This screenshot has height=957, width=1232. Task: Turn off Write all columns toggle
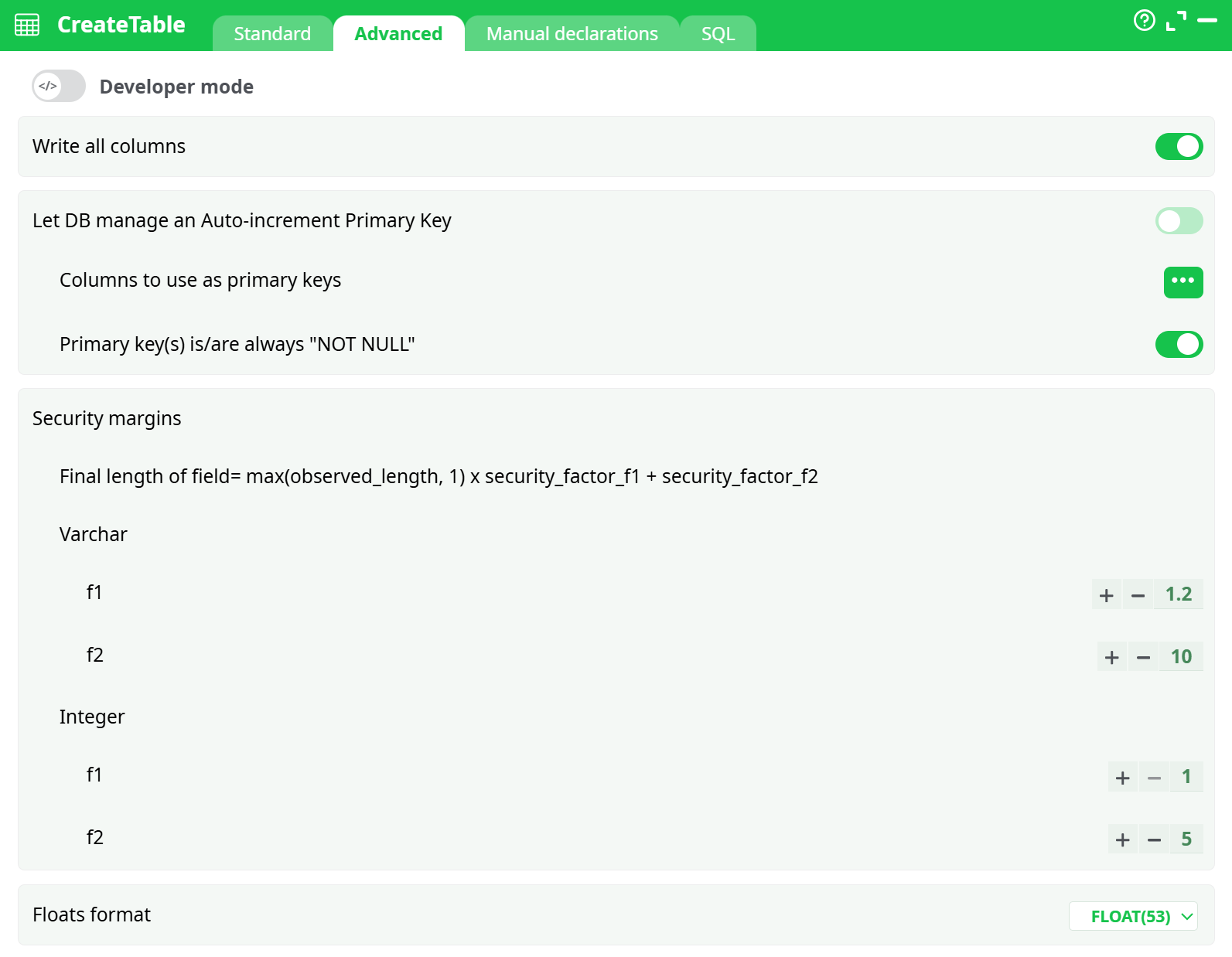tap(1178, 147)
